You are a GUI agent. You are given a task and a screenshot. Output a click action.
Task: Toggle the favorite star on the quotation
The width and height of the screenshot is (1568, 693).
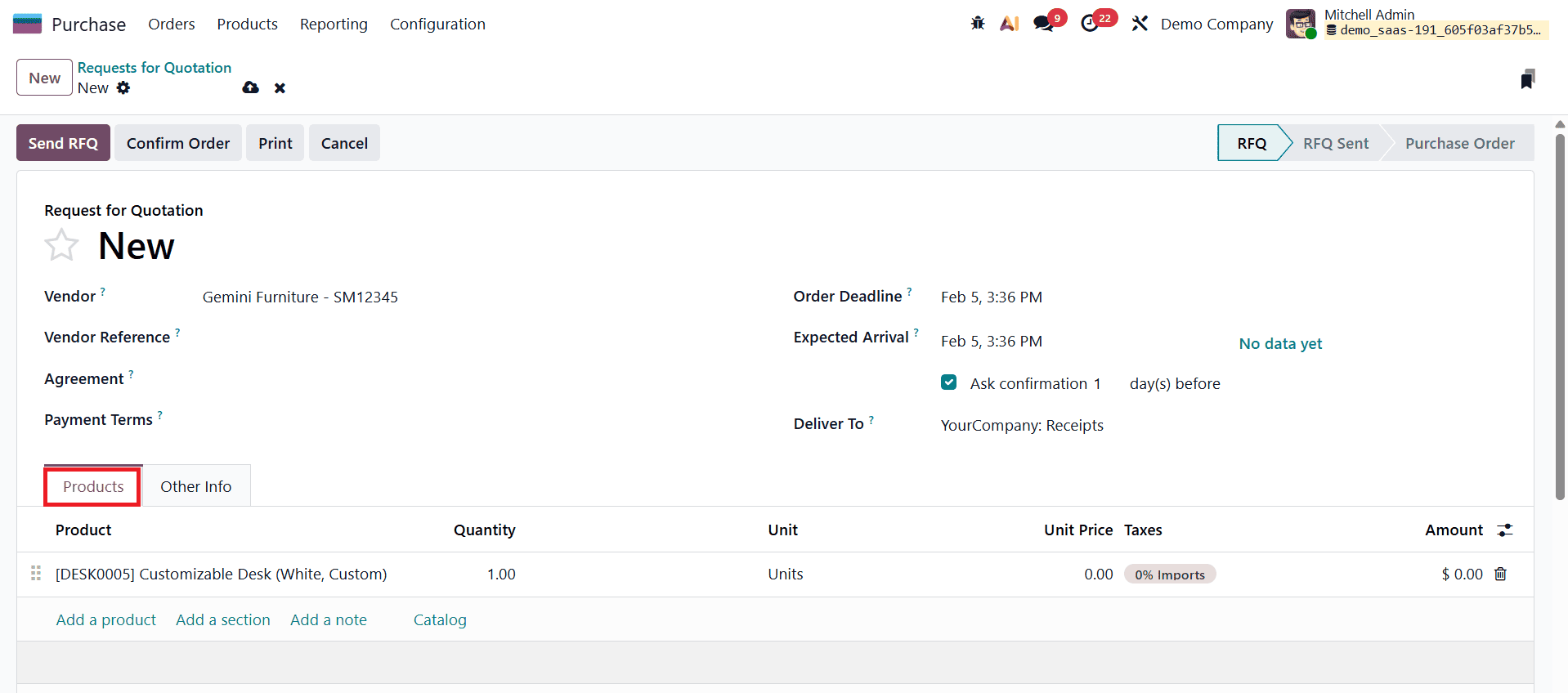point(60,245)
